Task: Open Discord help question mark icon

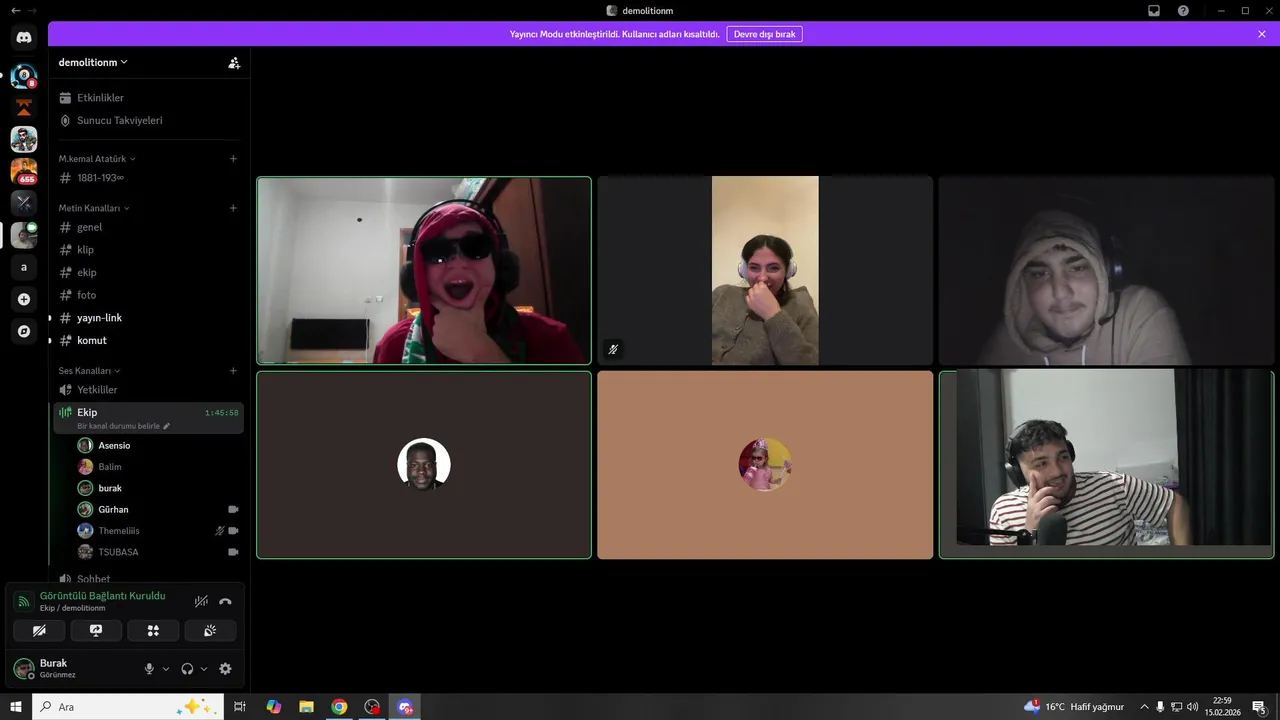Action: click(1183, 10)
